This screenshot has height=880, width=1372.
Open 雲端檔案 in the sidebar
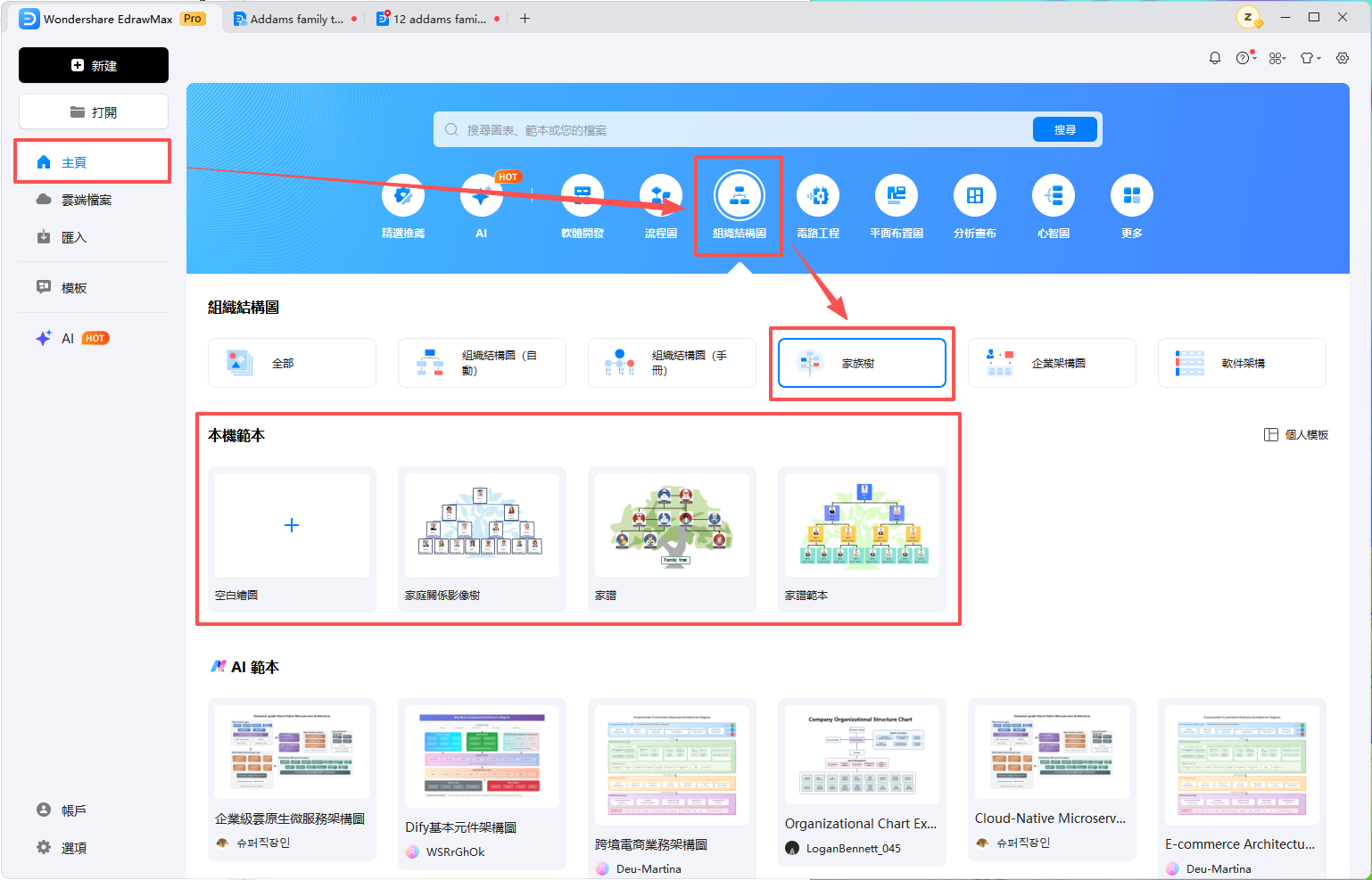[x=87, y=200]
